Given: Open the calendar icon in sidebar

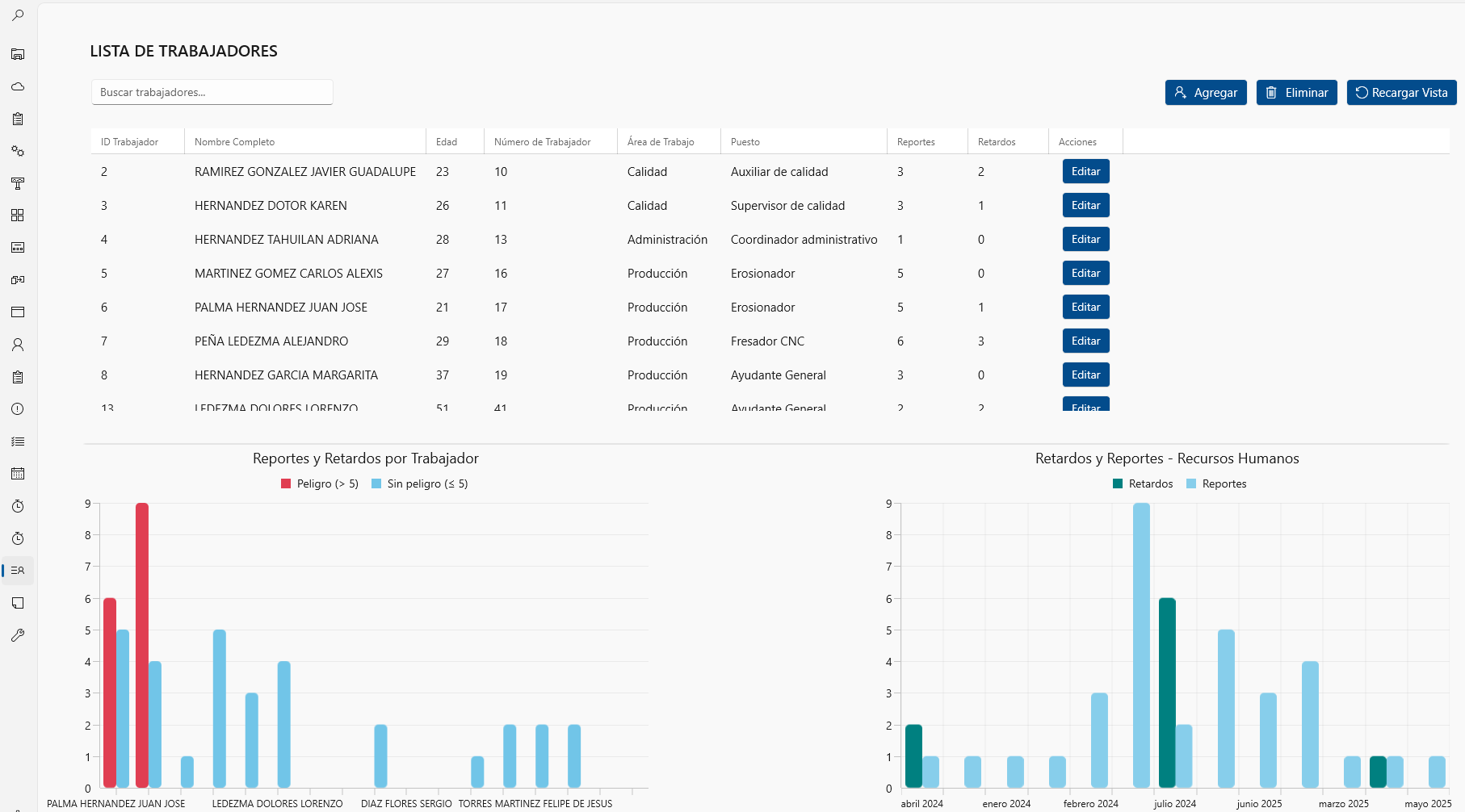Looking at the screenshot, I should click(x=18, y=474).
